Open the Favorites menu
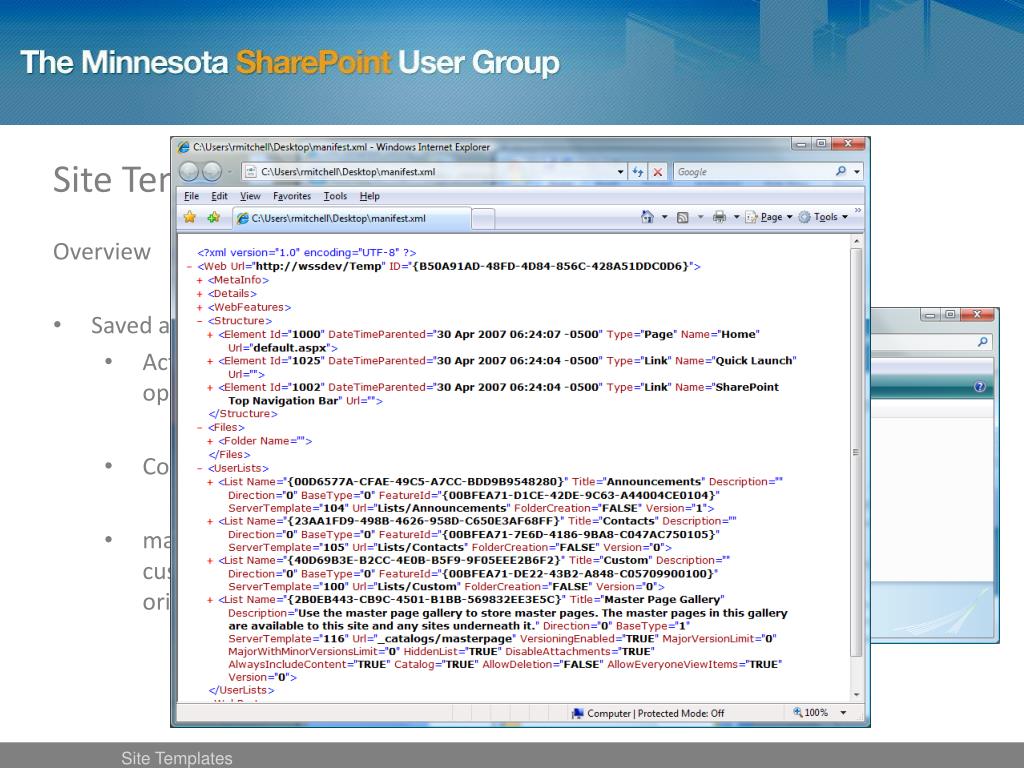Screen dimensions: 1024x768 291,196
